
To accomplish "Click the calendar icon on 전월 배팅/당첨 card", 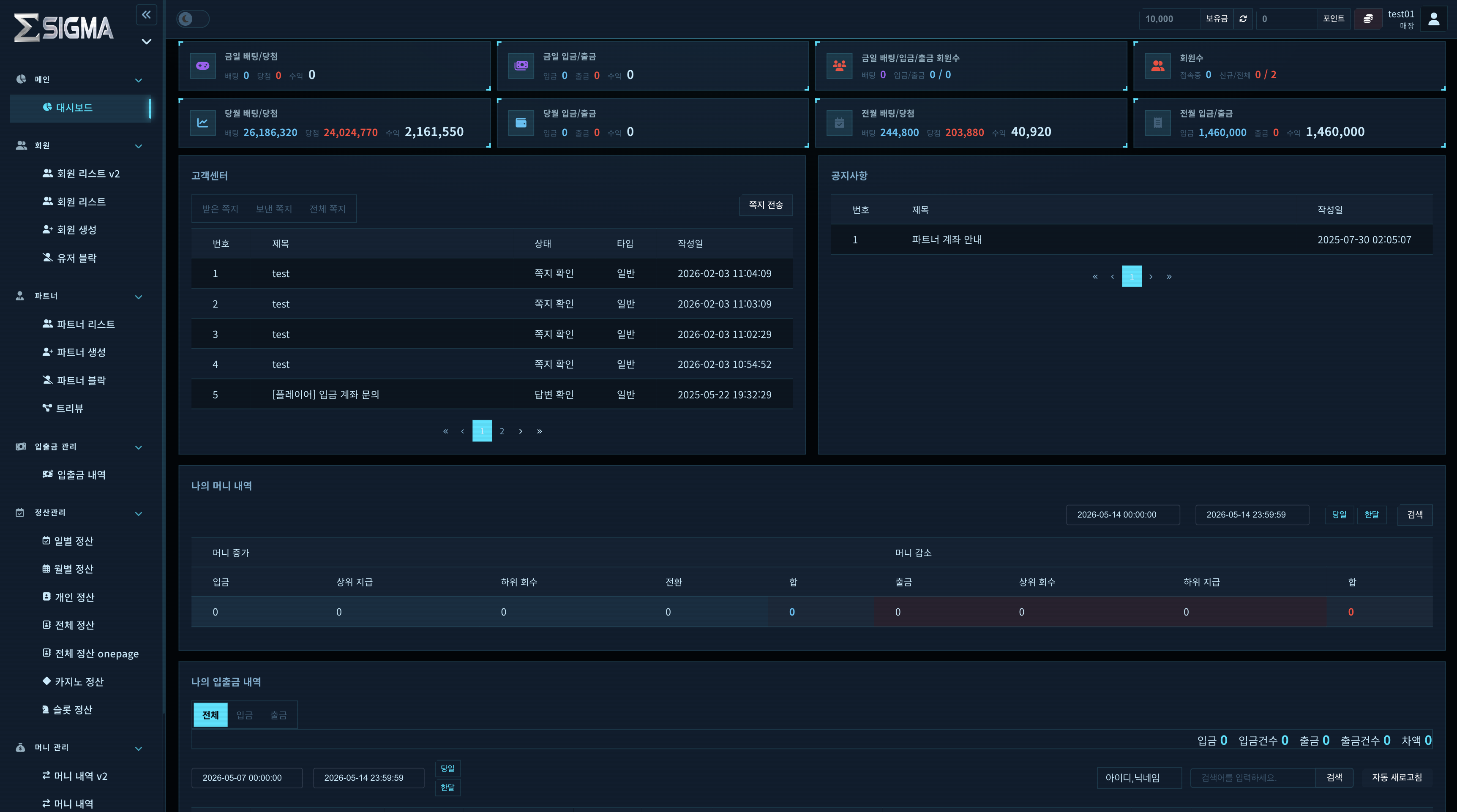I will (839, 123).
